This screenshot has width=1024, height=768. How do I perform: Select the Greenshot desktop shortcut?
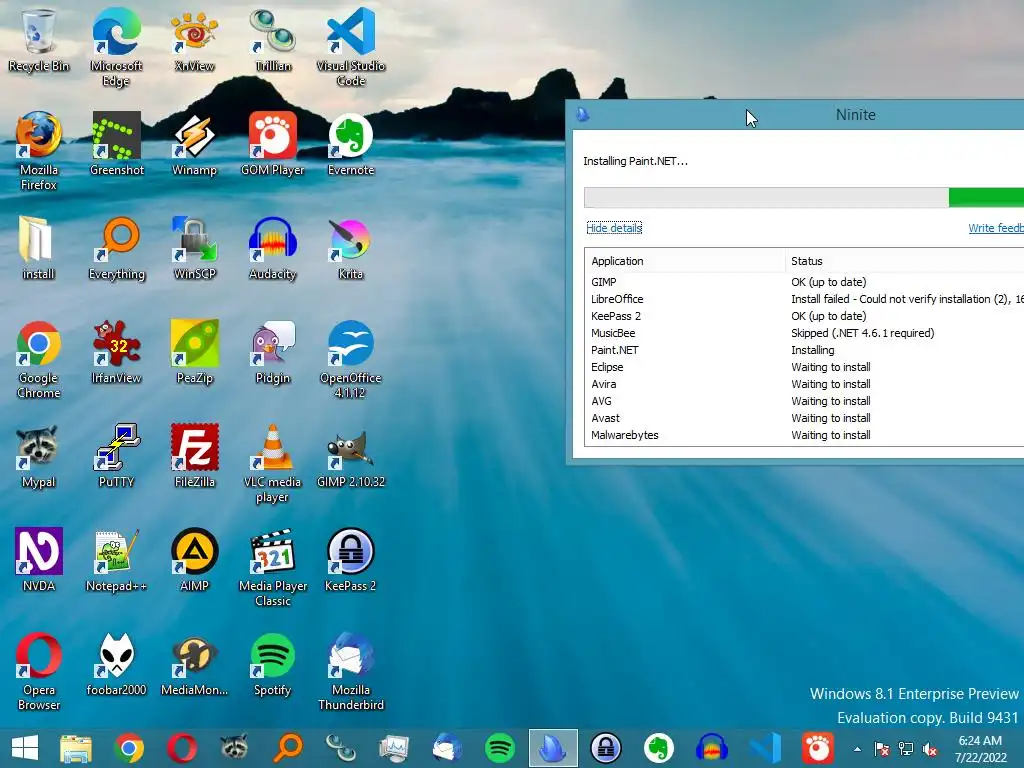[116, 144]
